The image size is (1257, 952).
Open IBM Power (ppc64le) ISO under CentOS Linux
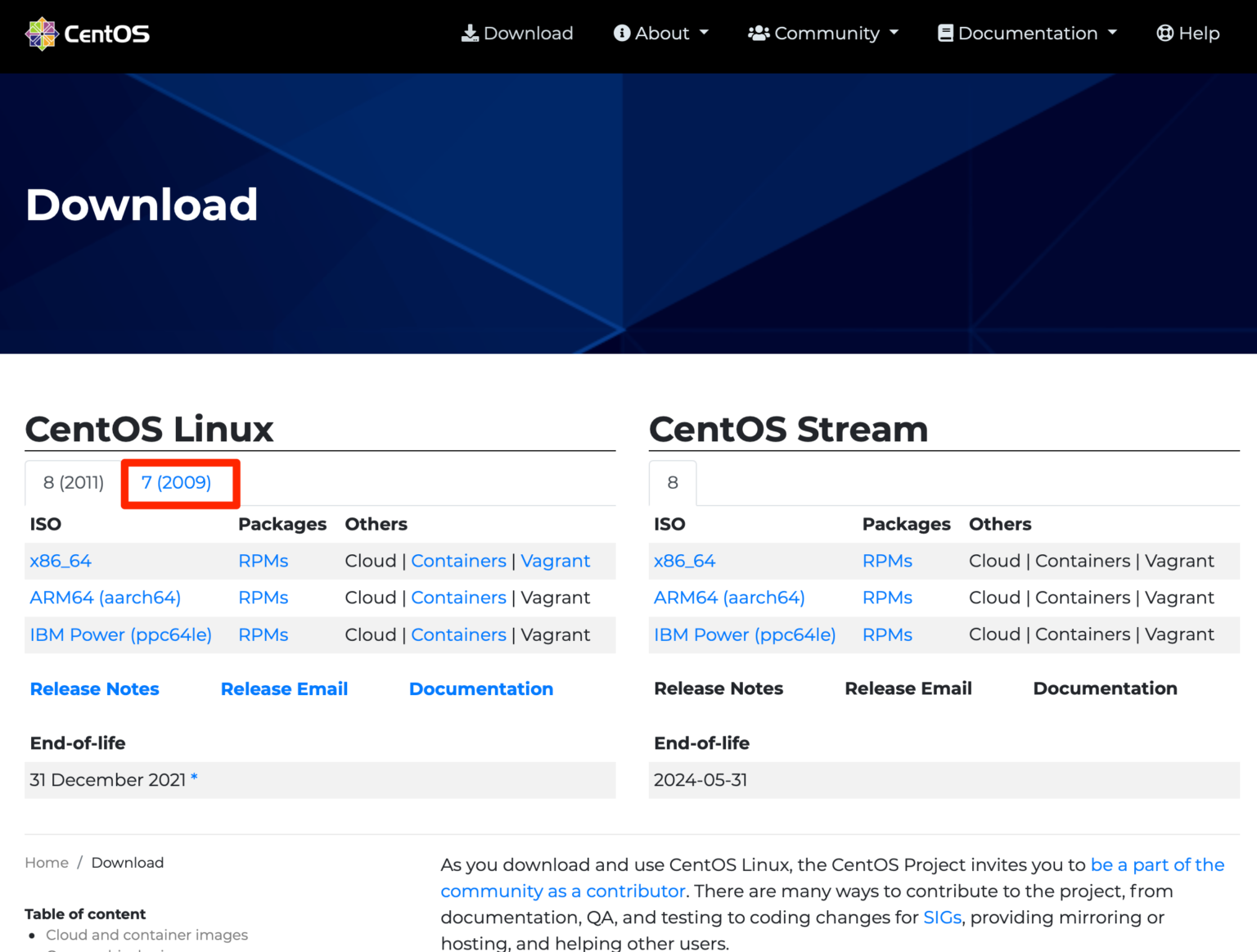coord(121,635)
